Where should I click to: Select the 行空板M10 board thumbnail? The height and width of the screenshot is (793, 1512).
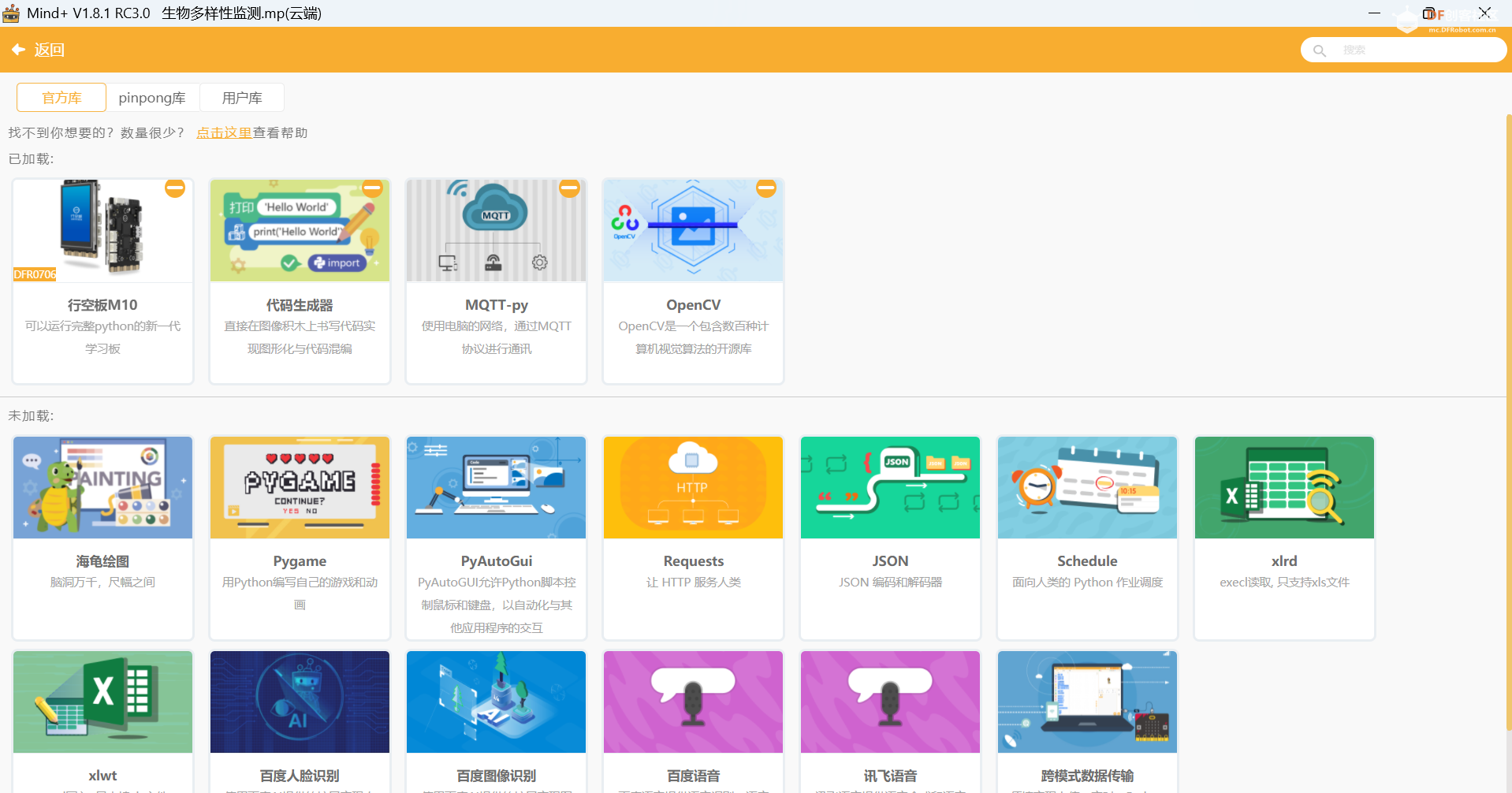pos(102,230)
